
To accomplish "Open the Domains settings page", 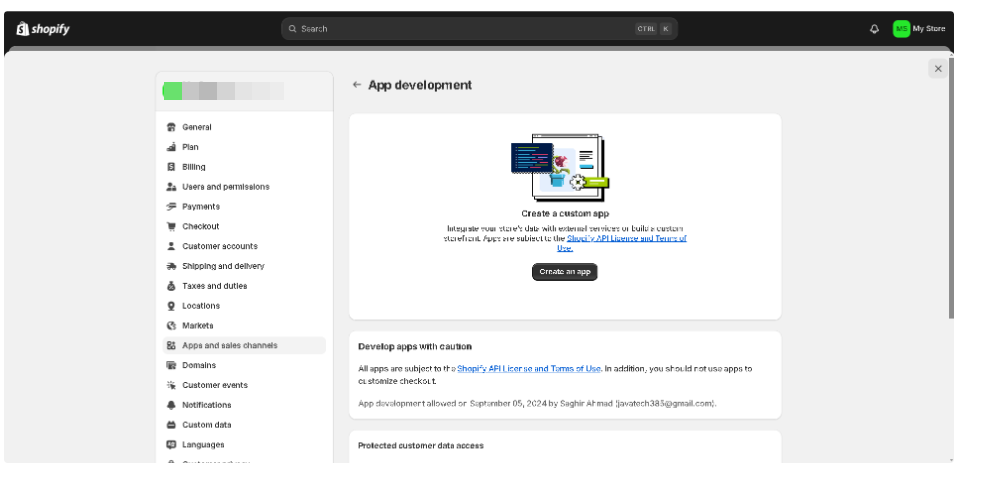I will pyautogui.click(x=199, y=365).
